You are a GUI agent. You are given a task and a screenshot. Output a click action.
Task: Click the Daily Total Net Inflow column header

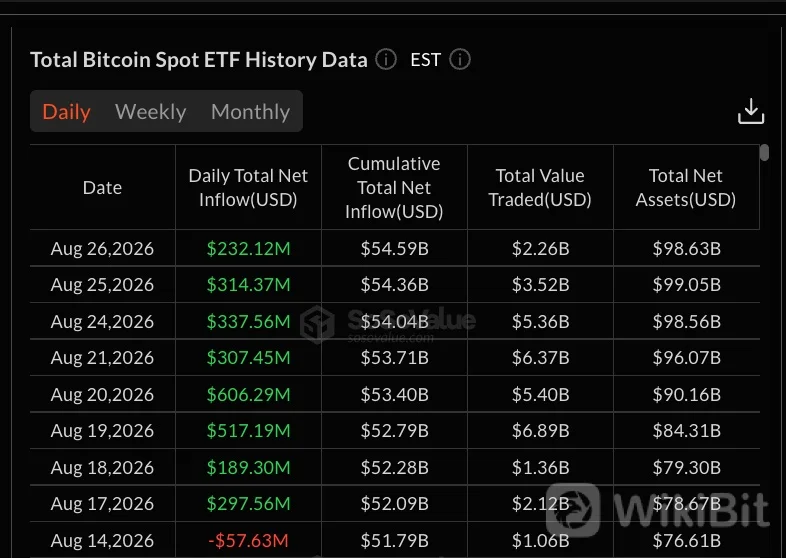(x=248, y=188)
